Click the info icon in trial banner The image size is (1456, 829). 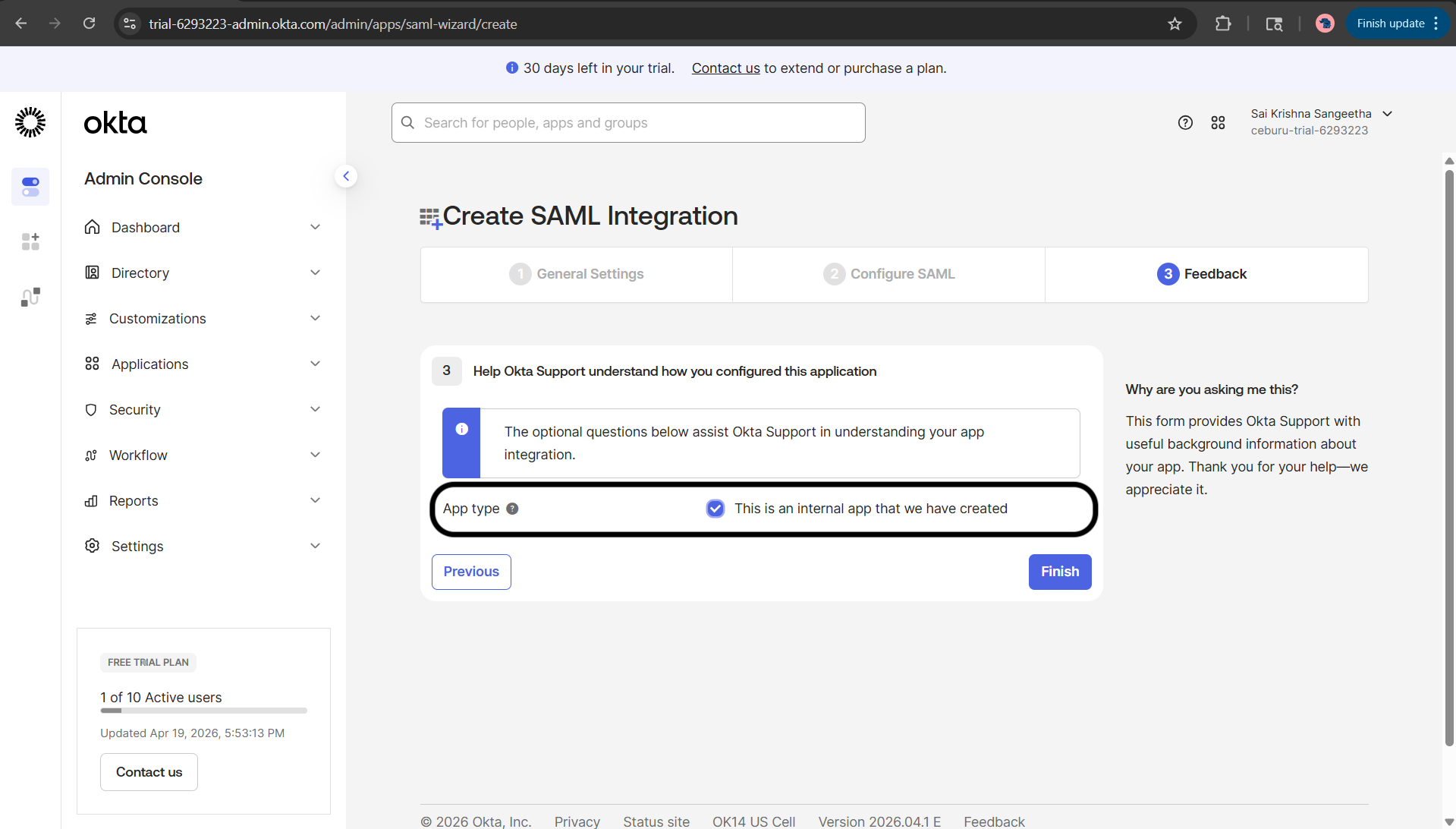512,68
